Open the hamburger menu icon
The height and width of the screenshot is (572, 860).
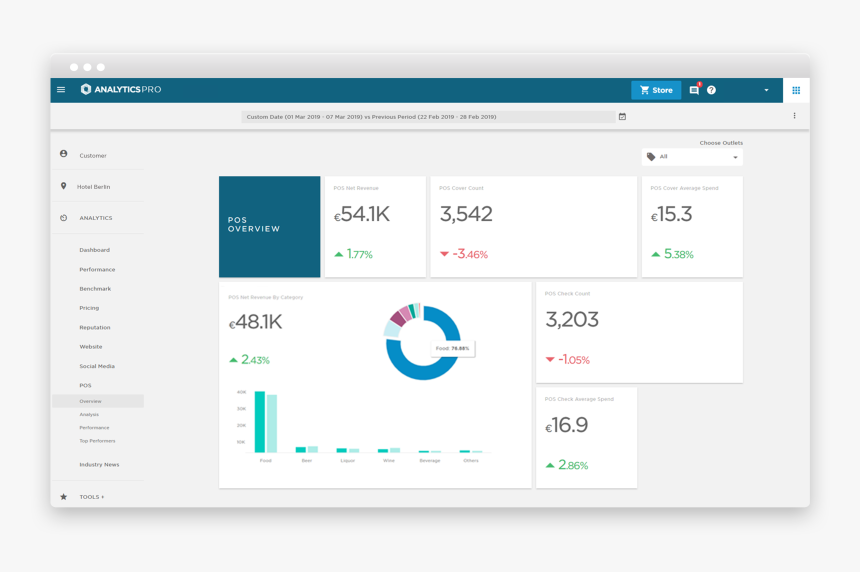(61, 89)
